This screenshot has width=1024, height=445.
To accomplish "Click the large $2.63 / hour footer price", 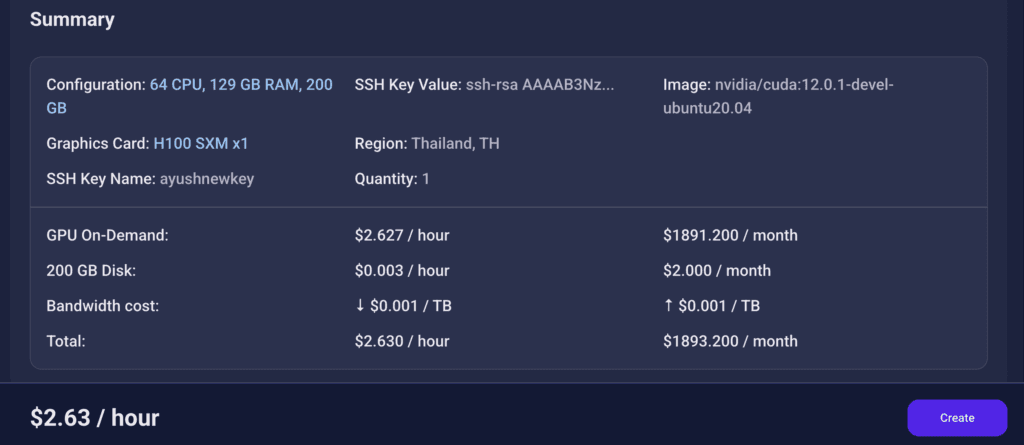I will (x=95, y=417).
